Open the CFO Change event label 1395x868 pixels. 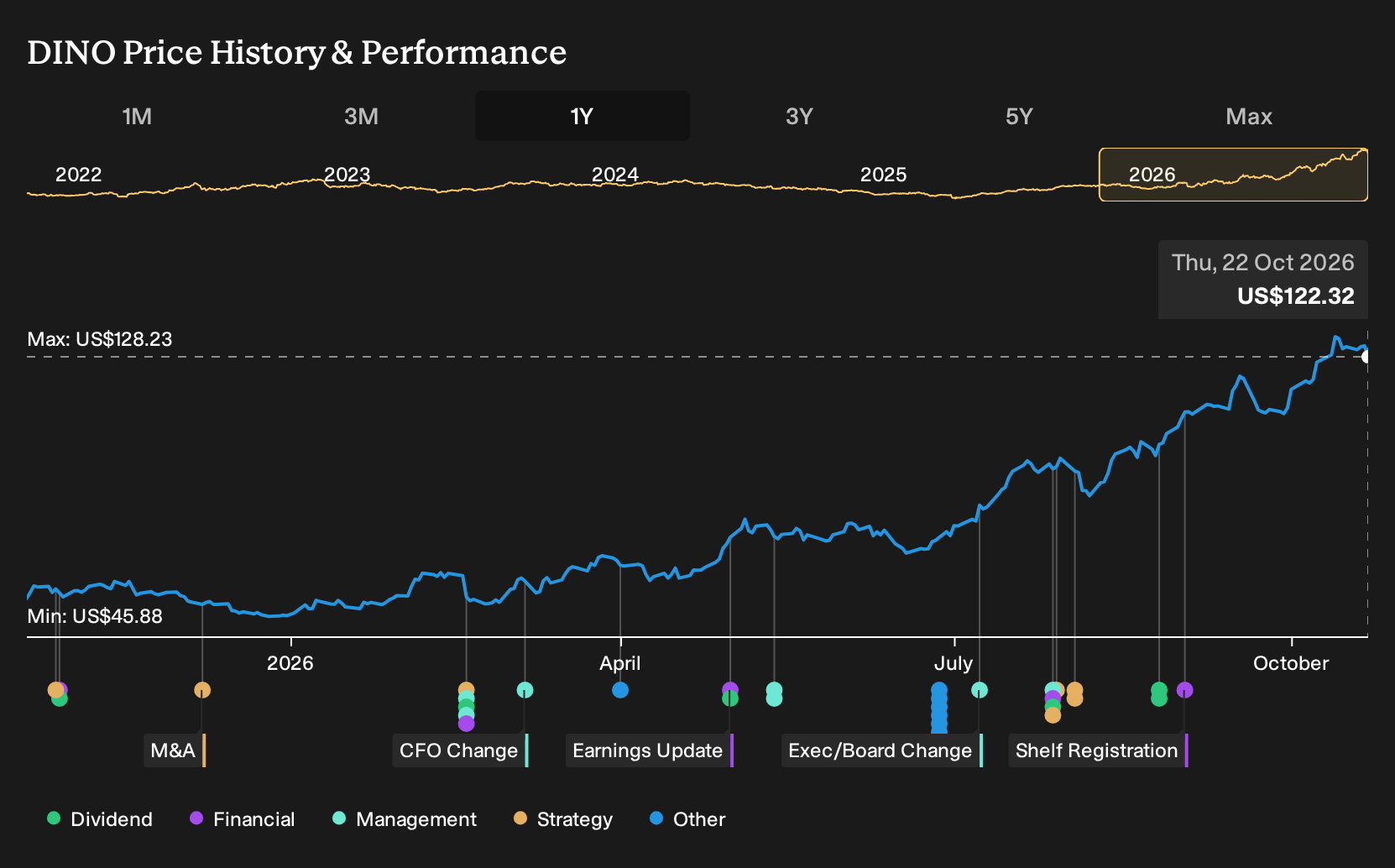pos(460,750)
